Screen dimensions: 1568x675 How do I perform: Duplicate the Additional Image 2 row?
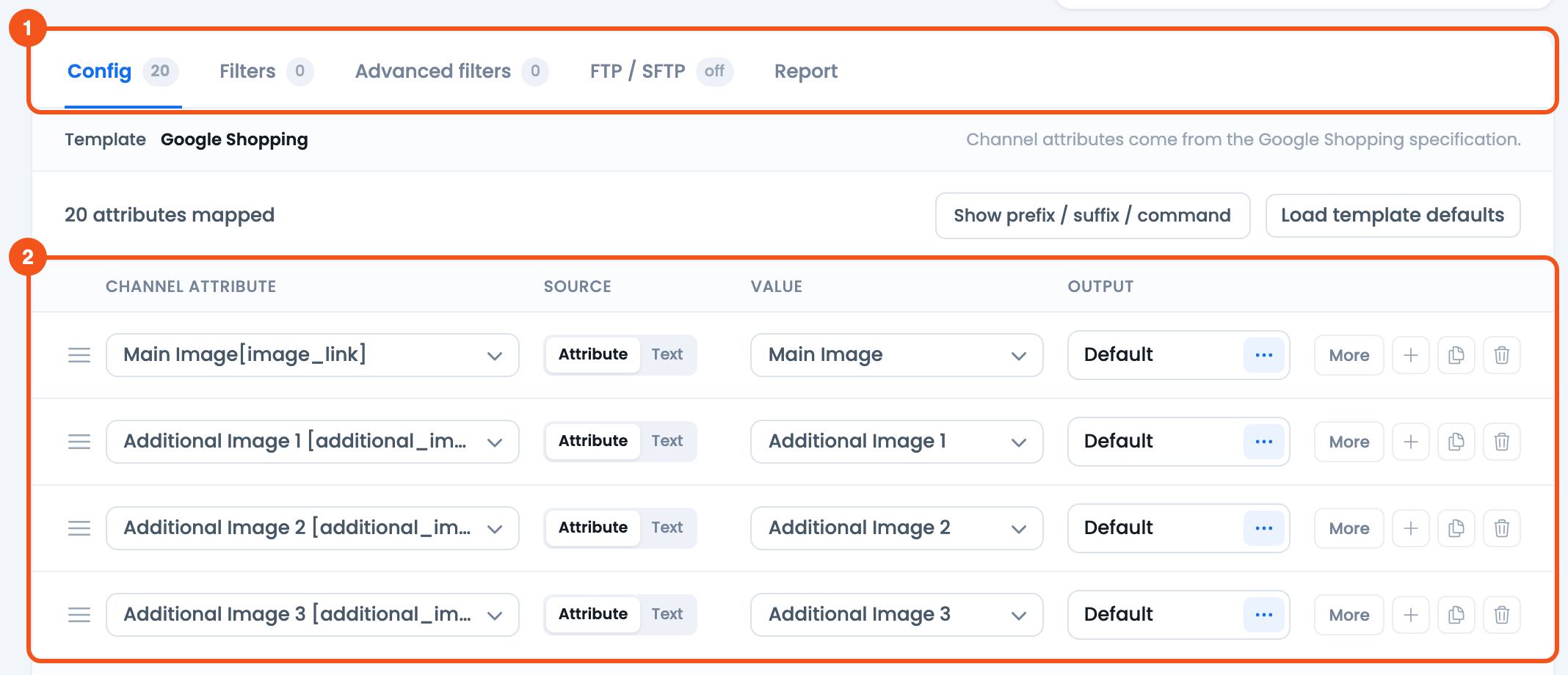(x=1456, y=528)
